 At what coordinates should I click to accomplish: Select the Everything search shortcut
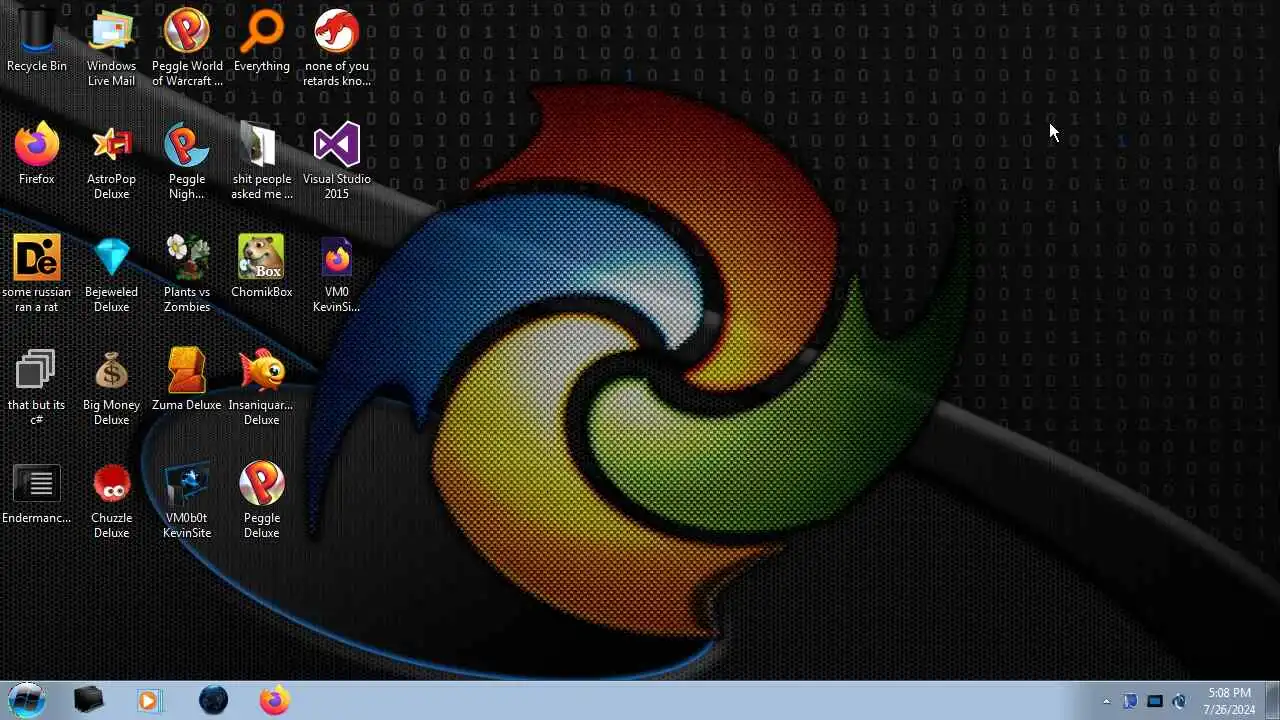(x=262, y=42)
